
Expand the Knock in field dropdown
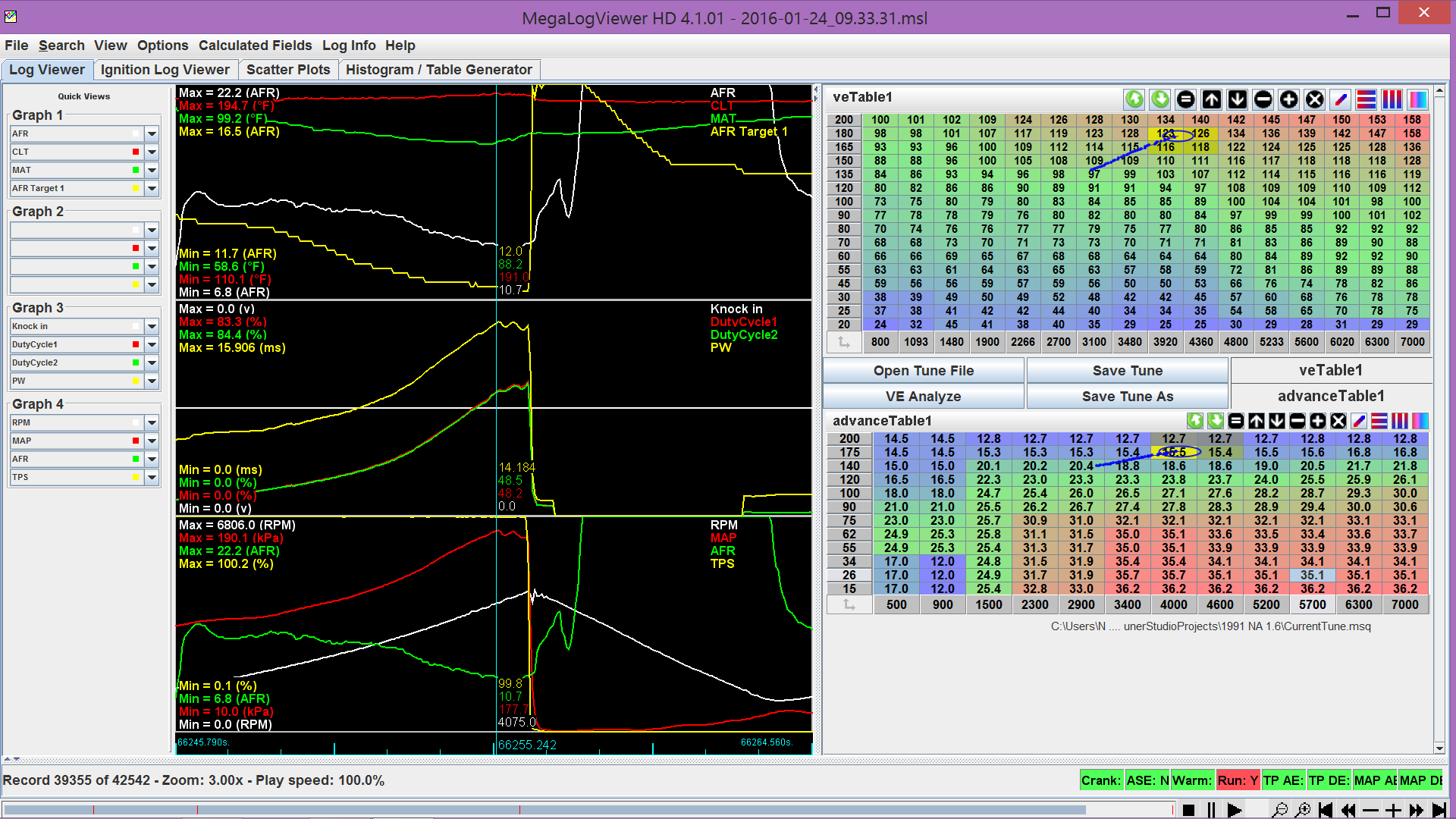[x=152, y=326]
